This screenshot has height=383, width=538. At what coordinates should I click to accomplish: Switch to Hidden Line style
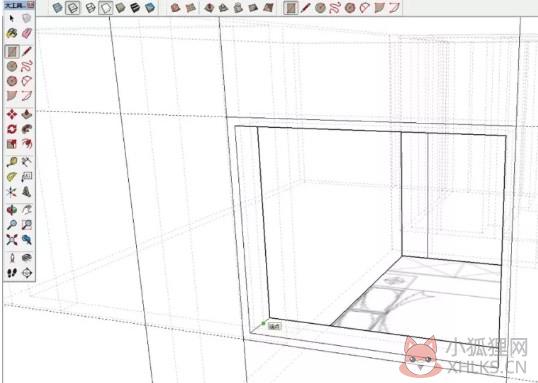tap(105, 8)
